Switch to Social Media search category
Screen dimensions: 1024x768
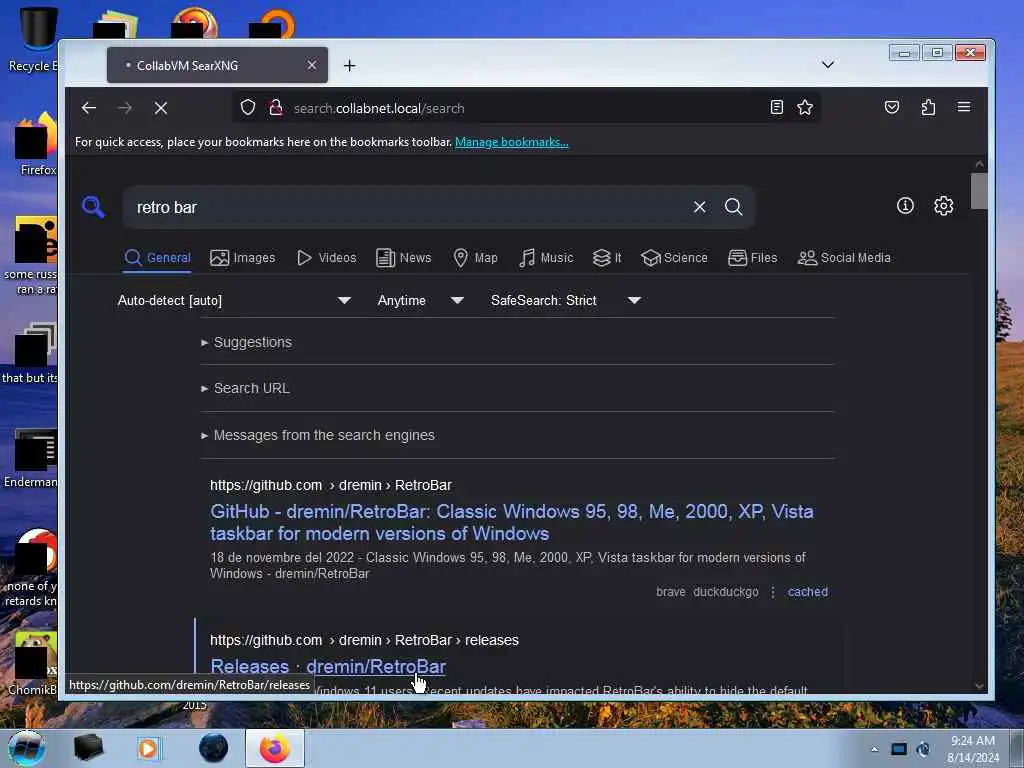[844, 257]
